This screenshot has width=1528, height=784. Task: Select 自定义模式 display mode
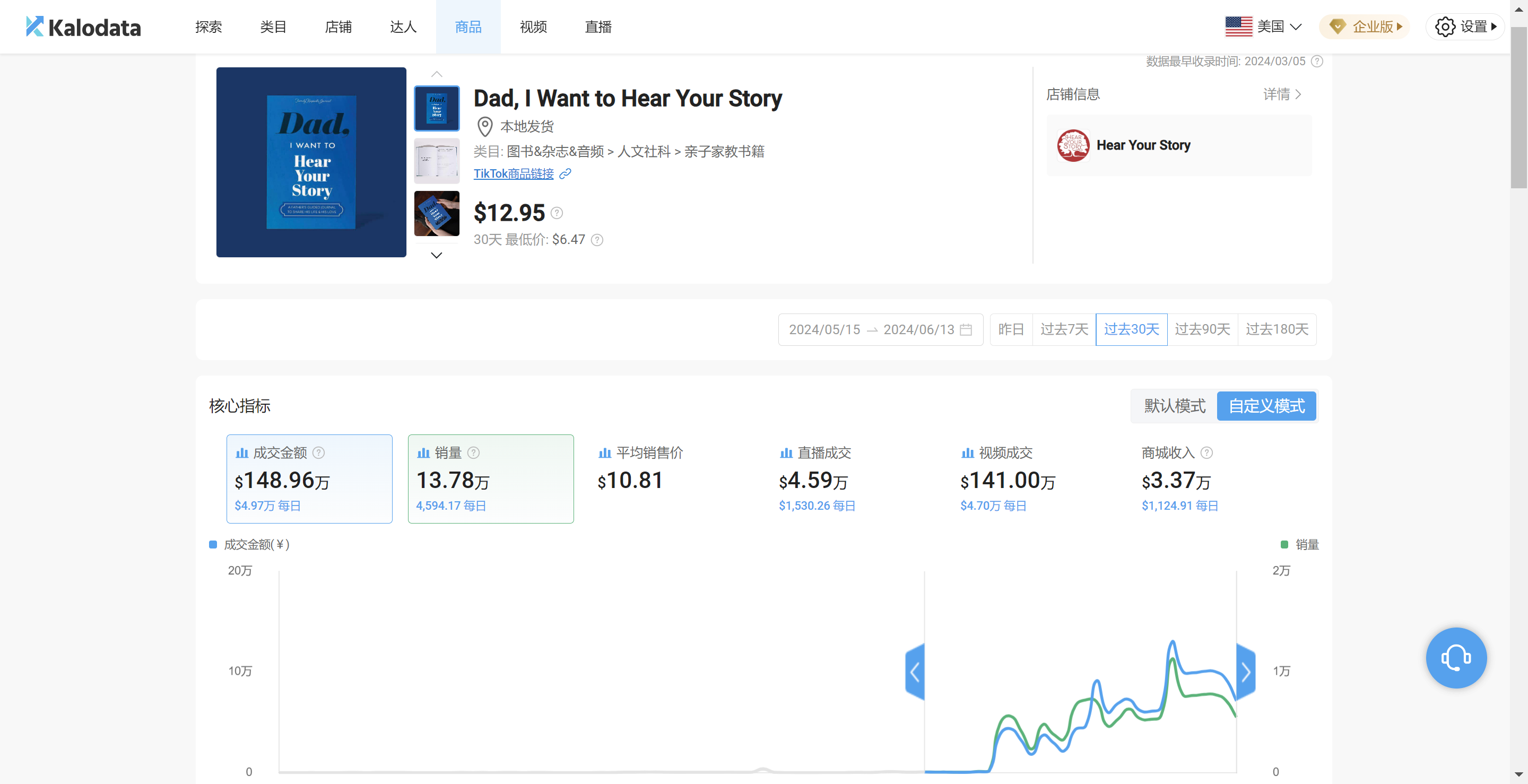[x=1266, y=406]
